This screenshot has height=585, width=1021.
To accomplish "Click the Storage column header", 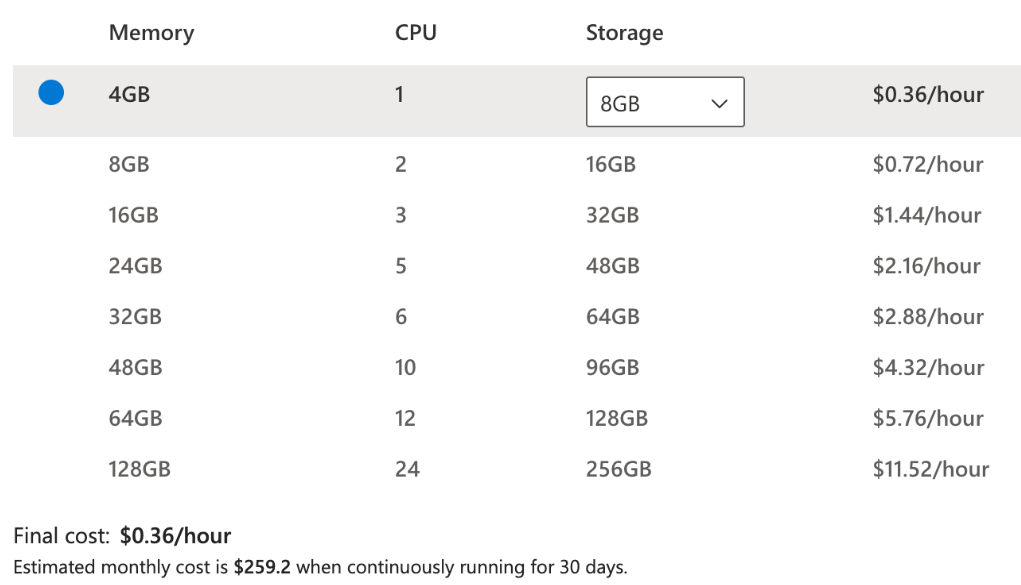I will click(624, 33).
